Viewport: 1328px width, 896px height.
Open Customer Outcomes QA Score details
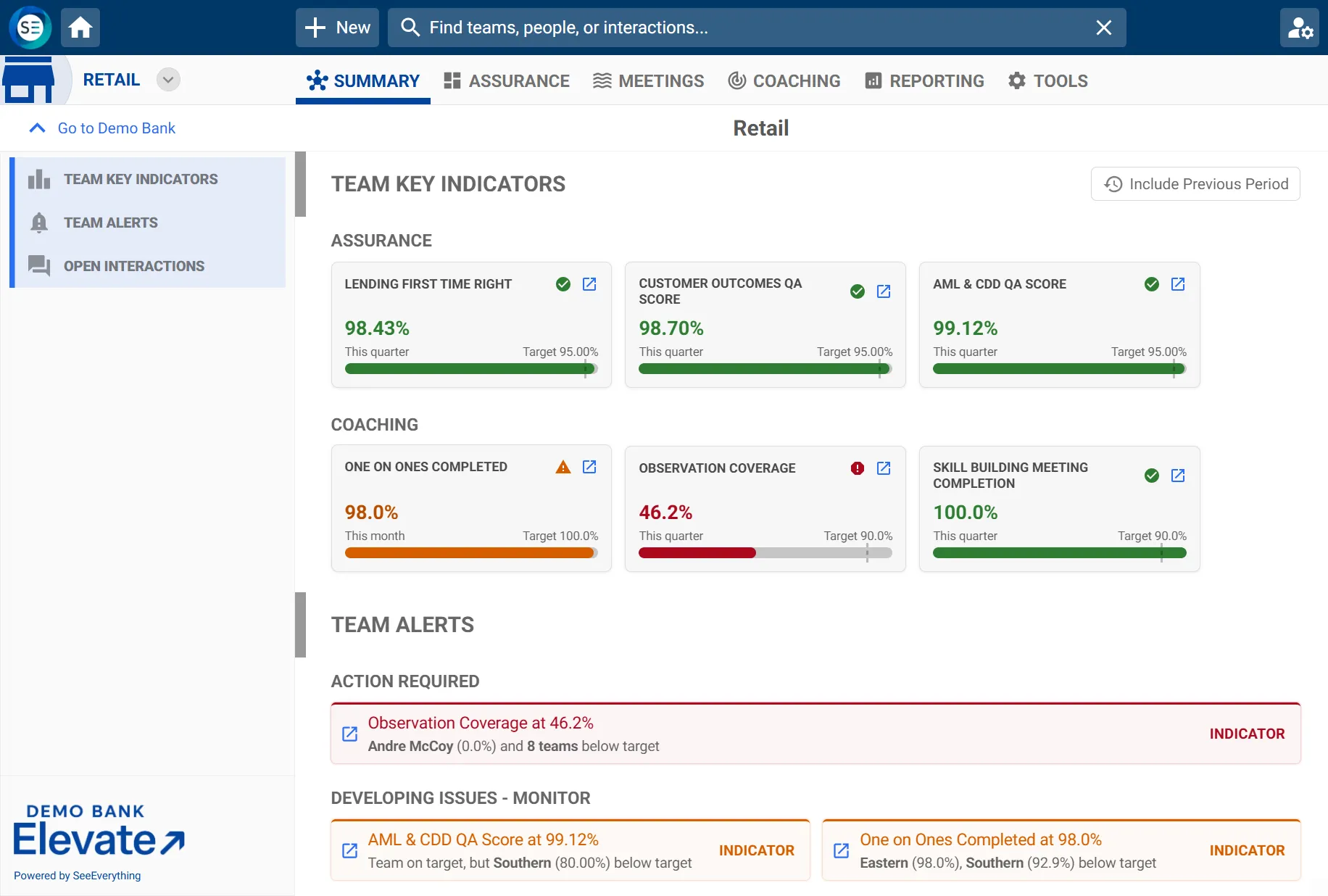point(884,291)
